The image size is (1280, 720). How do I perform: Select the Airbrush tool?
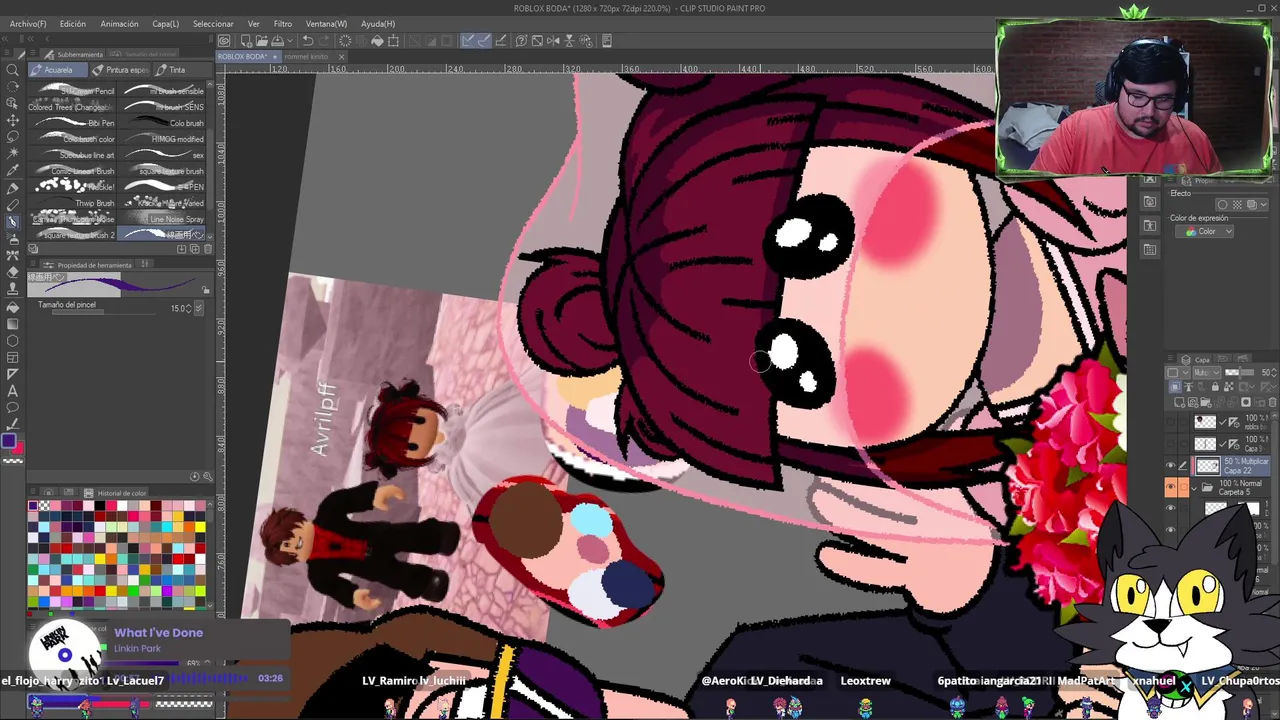13,238
